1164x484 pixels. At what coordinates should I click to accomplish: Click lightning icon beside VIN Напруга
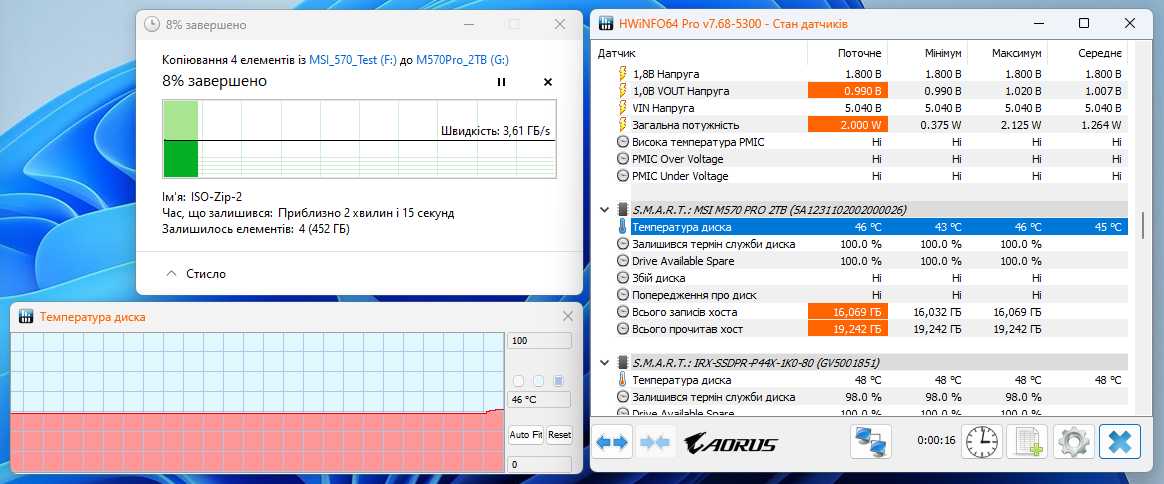coord(622,108)
